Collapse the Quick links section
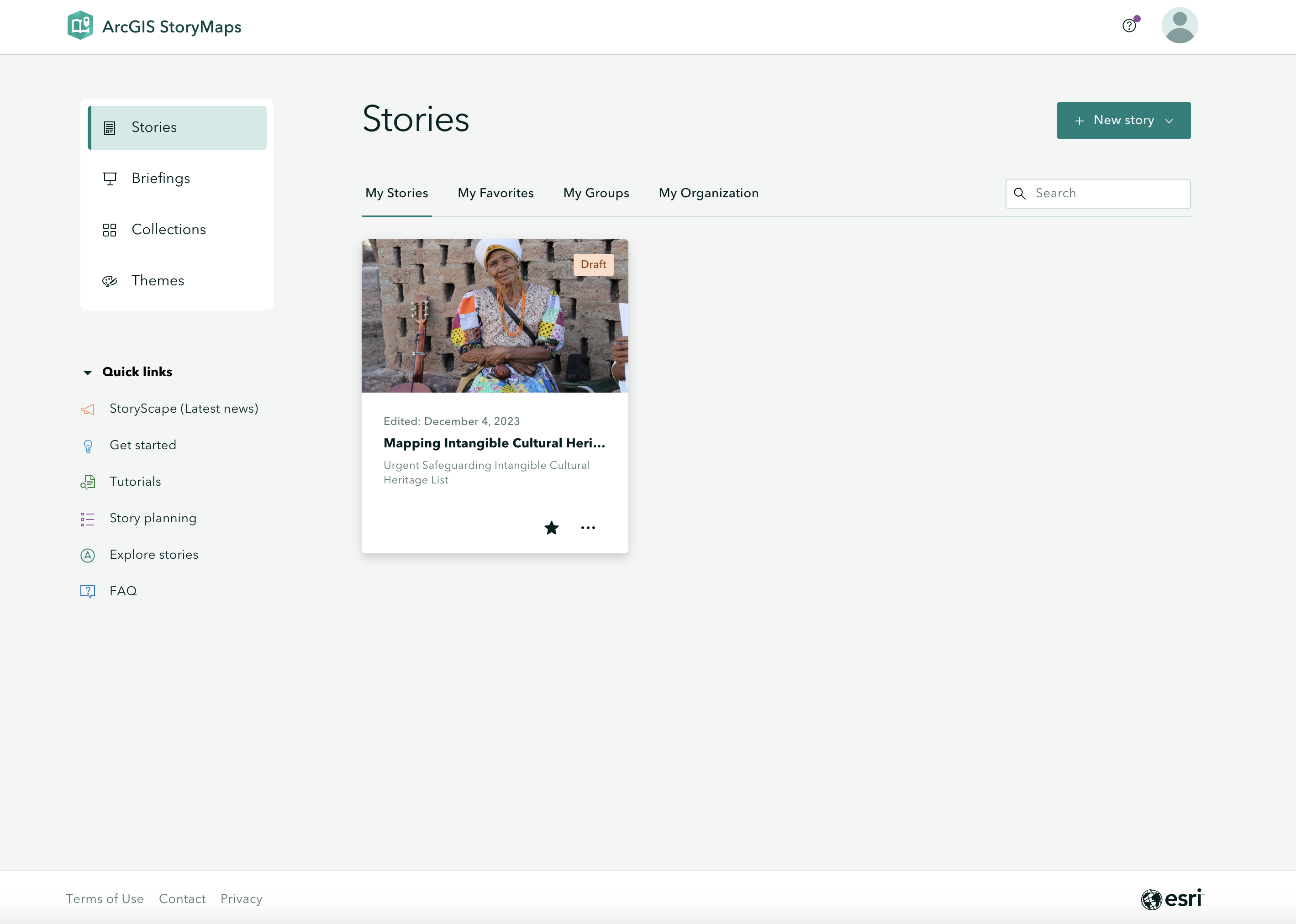Viewport: 1296px width, 924px height. coord(88,372)
